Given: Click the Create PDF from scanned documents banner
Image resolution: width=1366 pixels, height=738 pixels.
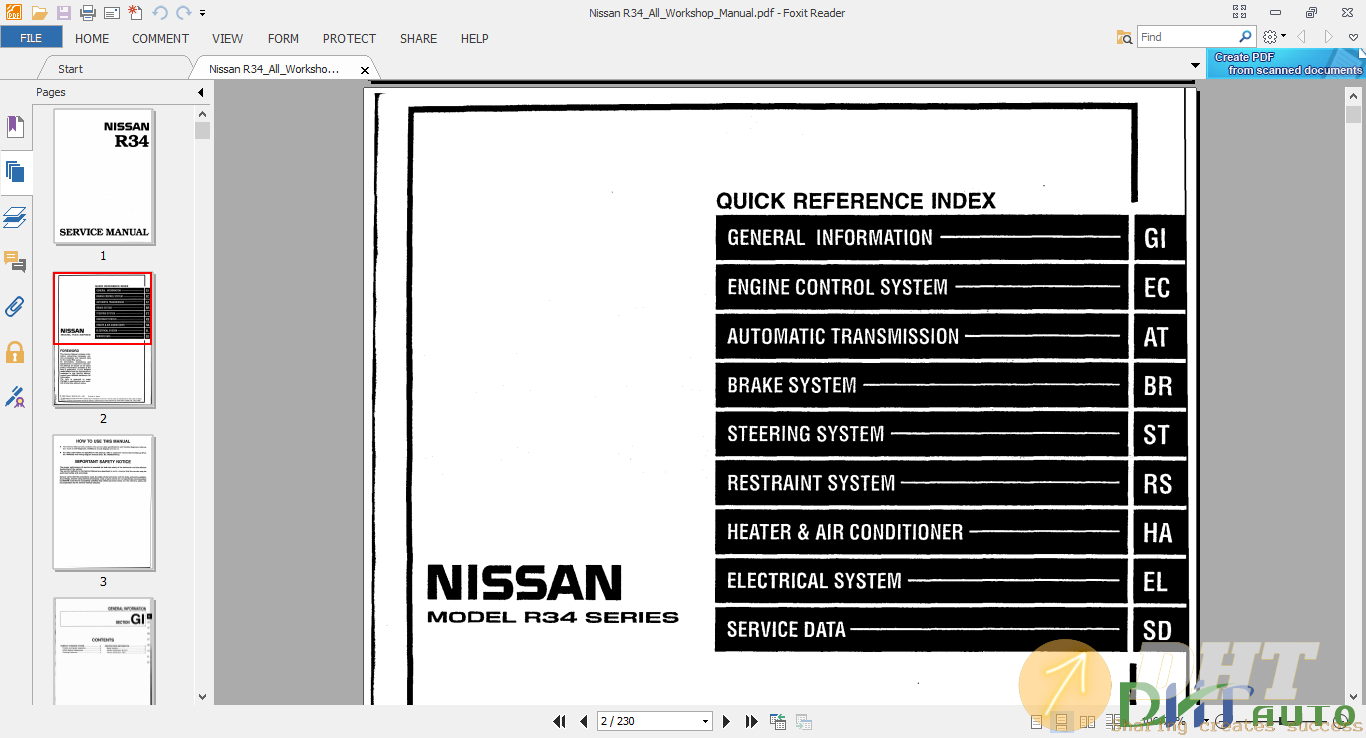Looking at the screenshot, I should click(x=1286, y=64).
